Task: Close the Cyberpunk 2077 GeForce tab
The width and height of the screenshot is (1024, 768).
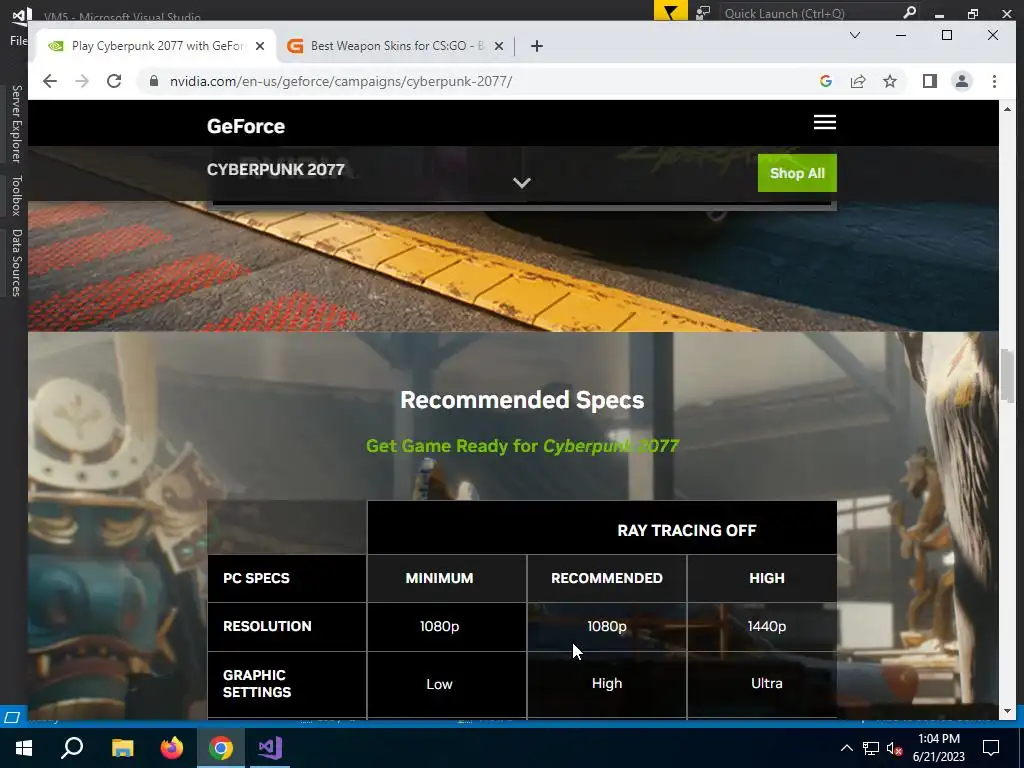Action: (260, 46)
